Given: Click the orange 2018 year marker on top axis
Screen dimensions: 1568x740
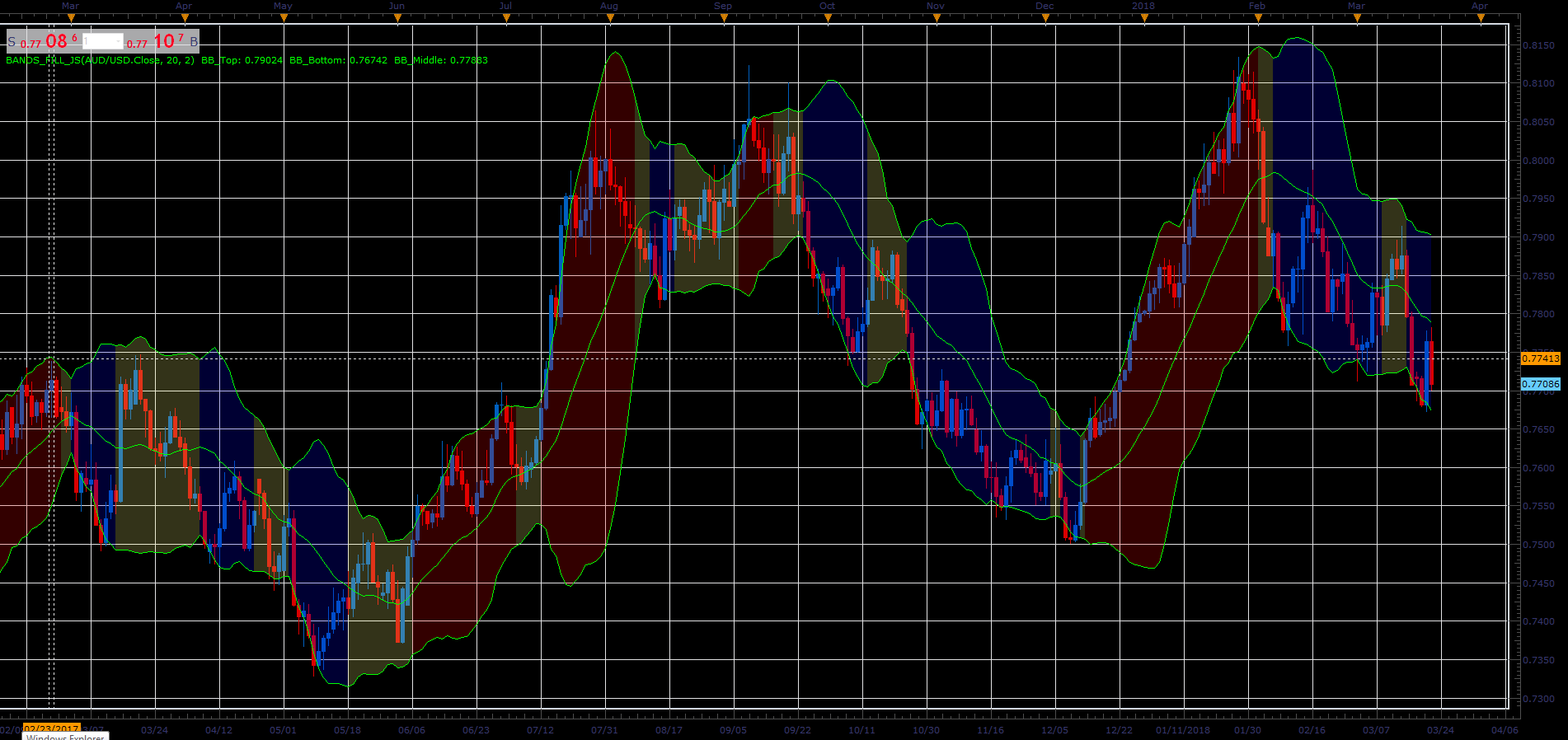Looking at the screenshot, I should pos(1144,18).
